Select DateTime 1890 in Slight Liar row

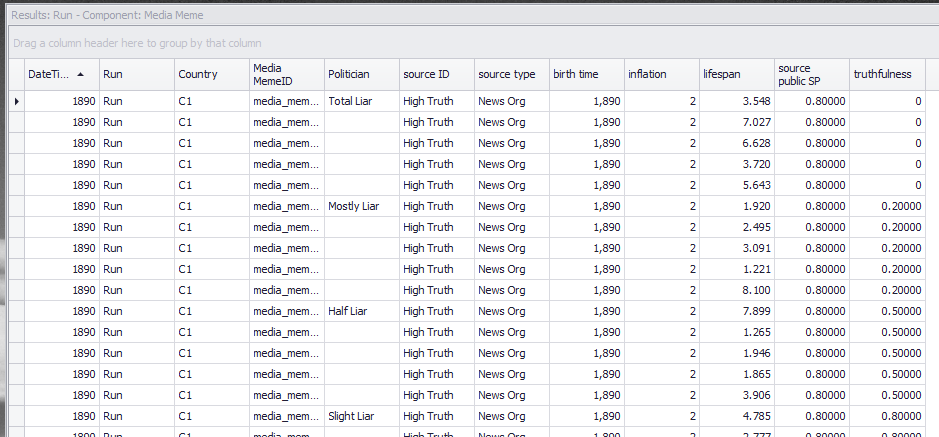pos(62,415)
